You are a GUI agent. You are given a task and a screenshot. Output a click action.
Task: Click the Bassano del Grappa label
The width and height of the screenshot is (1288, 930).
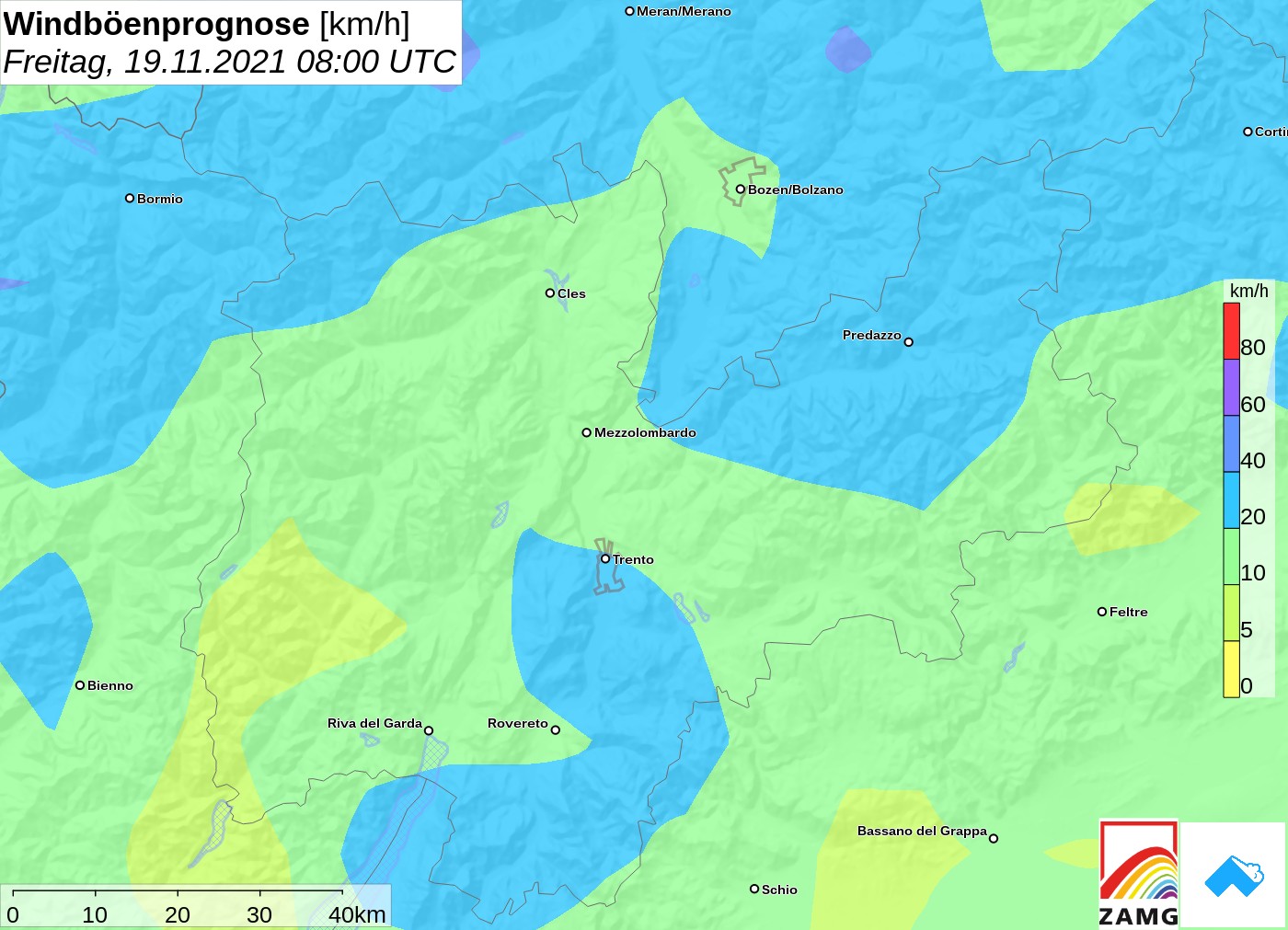pyautogui.click(x=922, y=831)
